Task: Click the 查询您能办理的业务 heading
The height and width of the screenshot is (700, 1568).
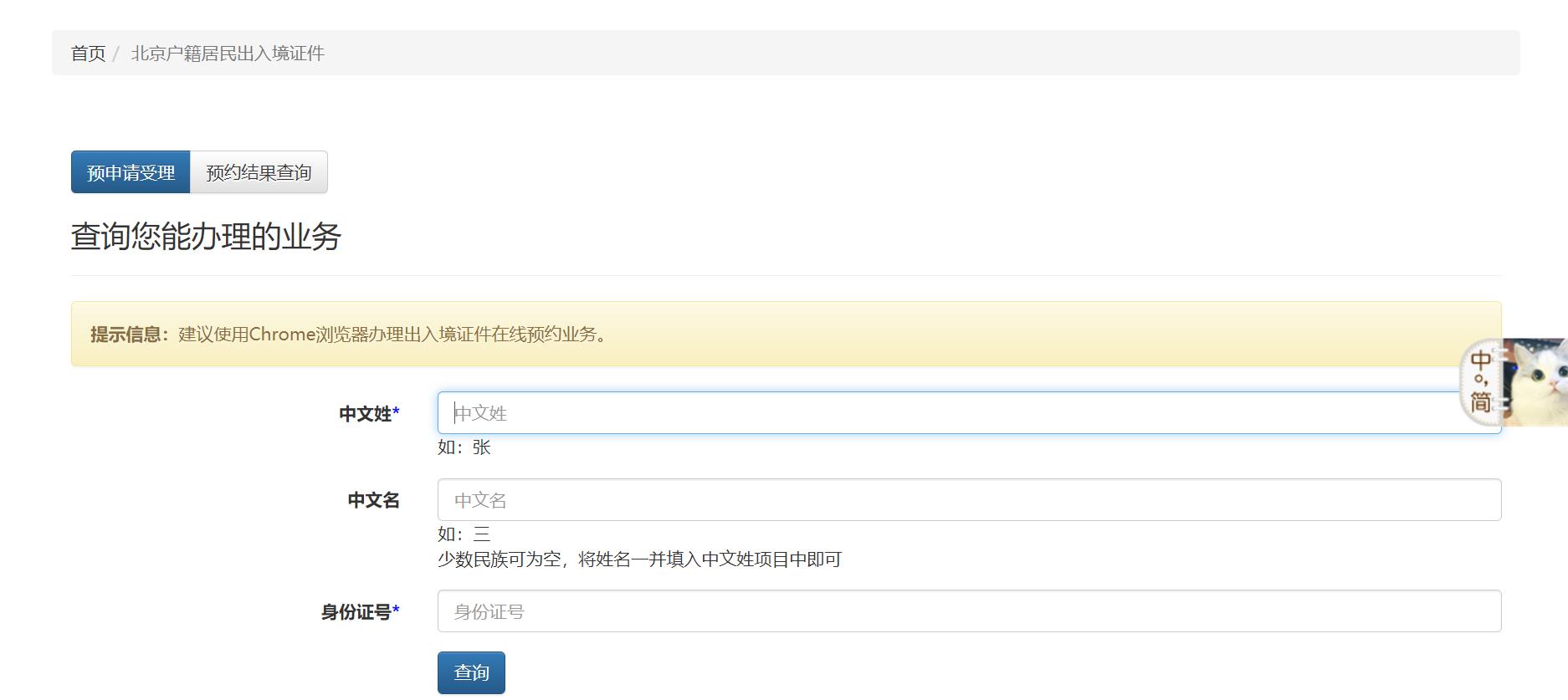Action: 206,237
